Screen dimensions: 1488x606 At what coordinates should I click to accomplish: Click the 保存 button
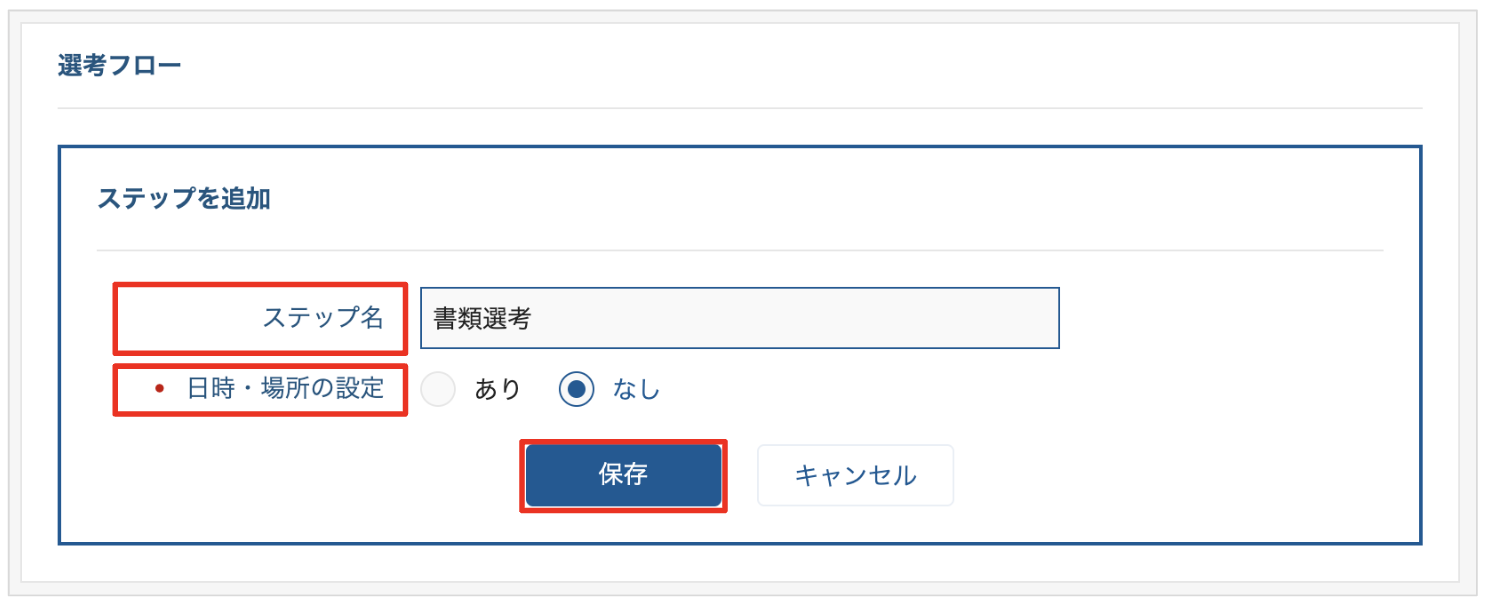point(622,476)
